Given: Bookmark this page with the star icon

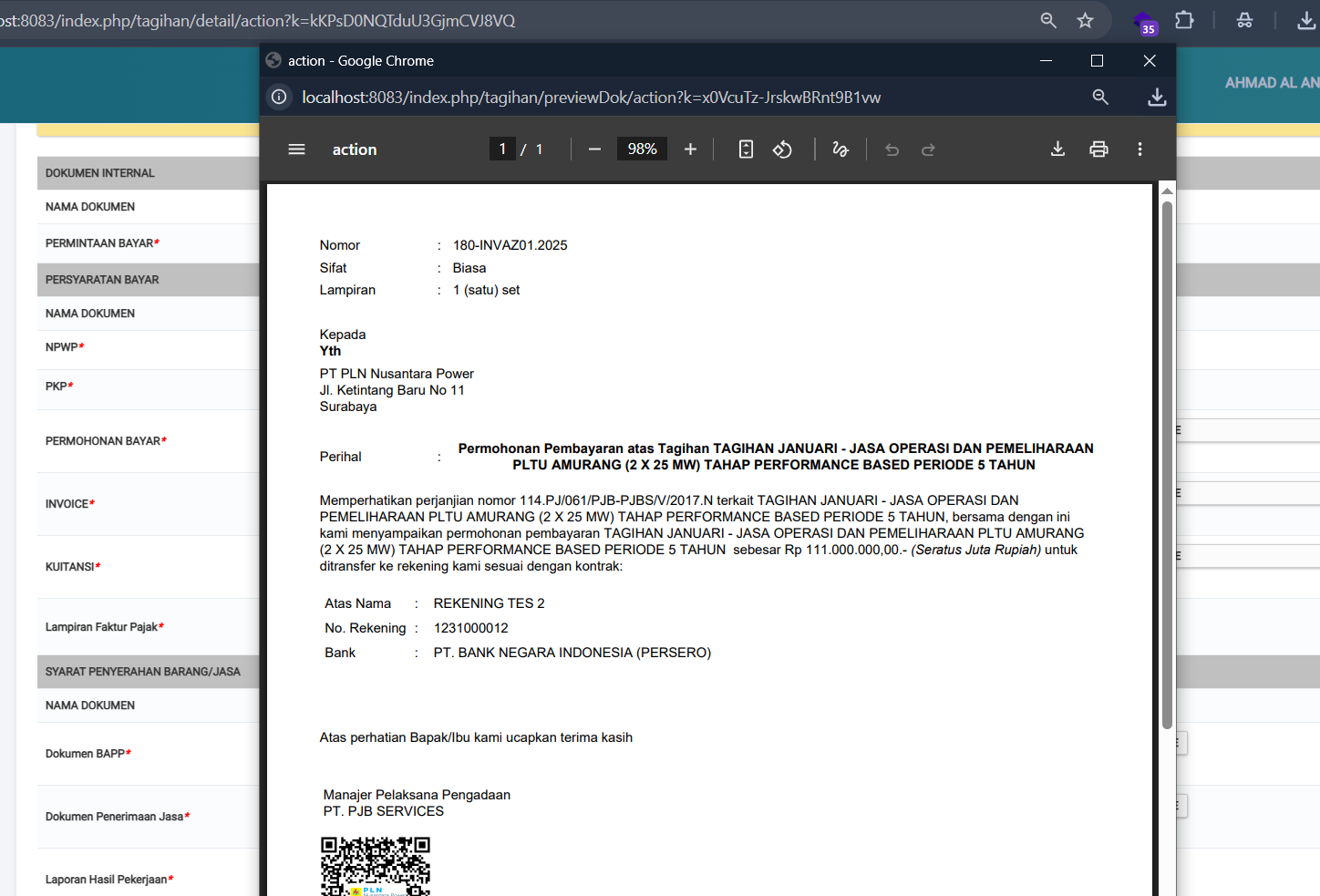Looking at the screenshot, I should pyautogui.click(x=1085, y=20).
